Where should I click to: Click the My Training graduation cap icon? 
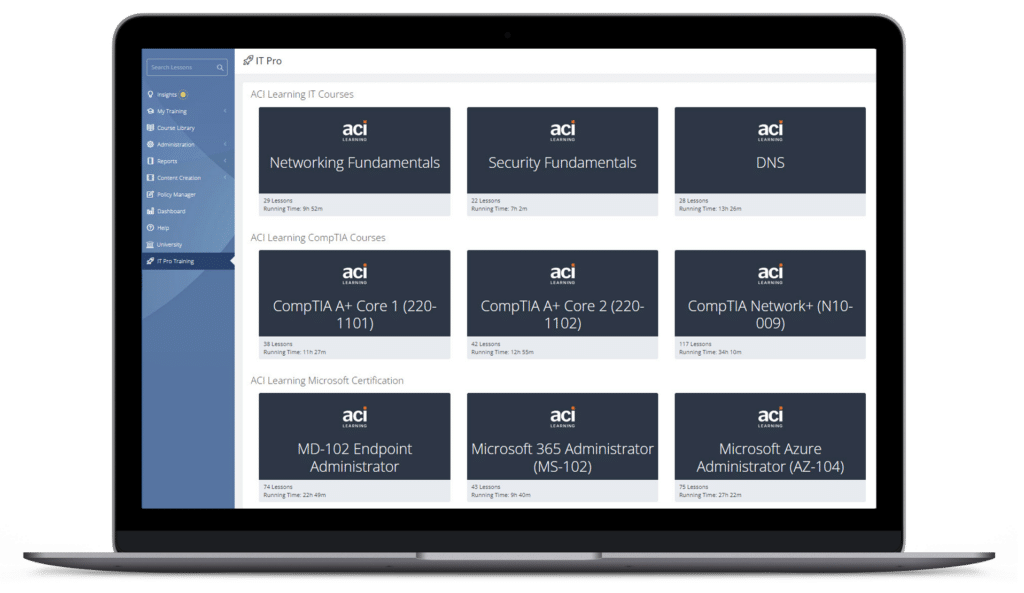click(x=150, y=111)
